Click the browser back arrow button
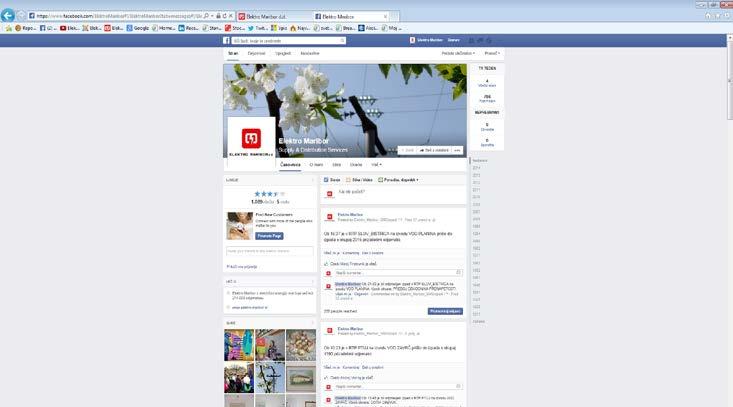The height and width of the screenshot is (407, 733). click(7, 15)
